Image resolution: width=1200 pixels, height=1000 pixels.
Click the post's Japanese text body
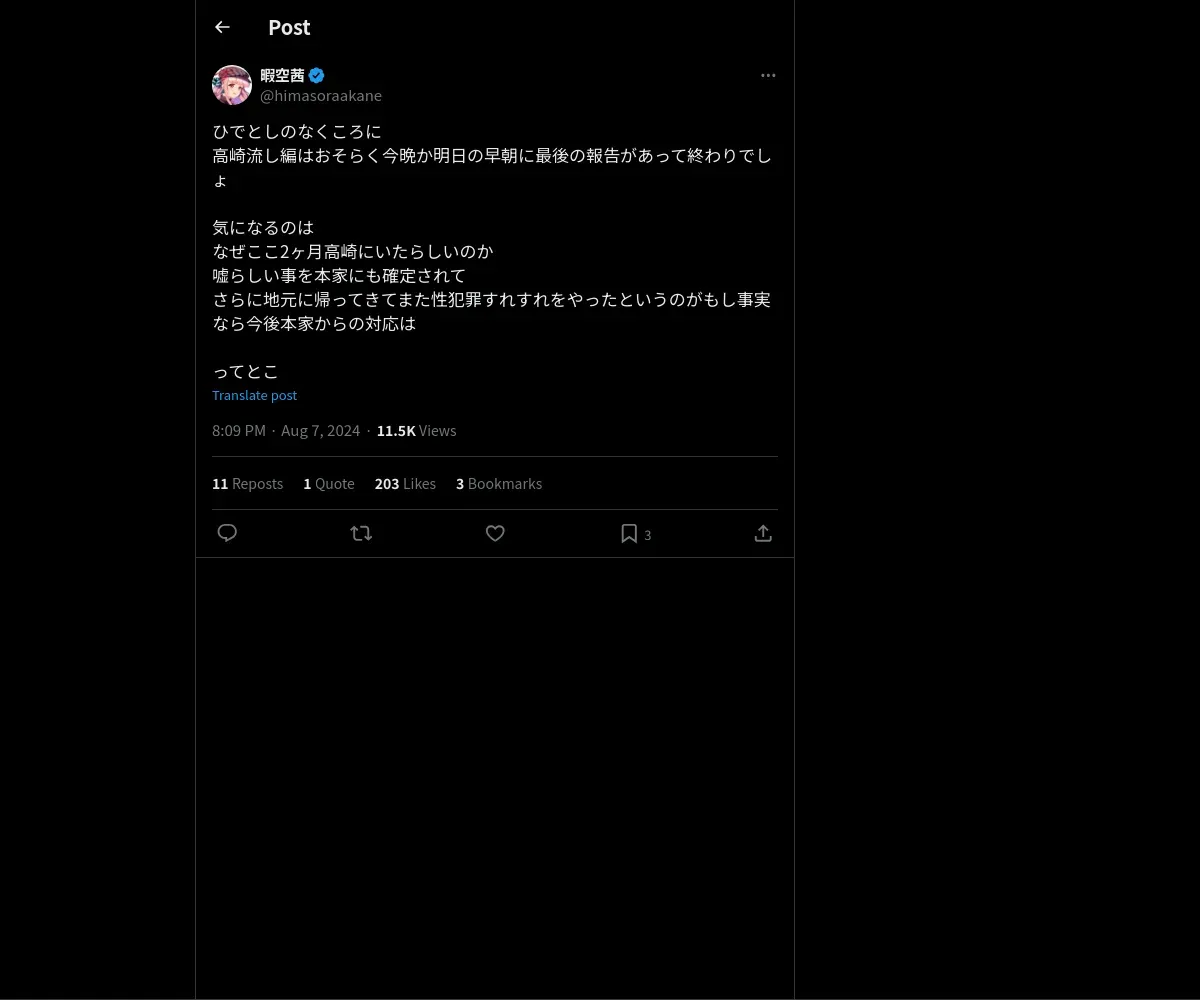coord(492,251)
